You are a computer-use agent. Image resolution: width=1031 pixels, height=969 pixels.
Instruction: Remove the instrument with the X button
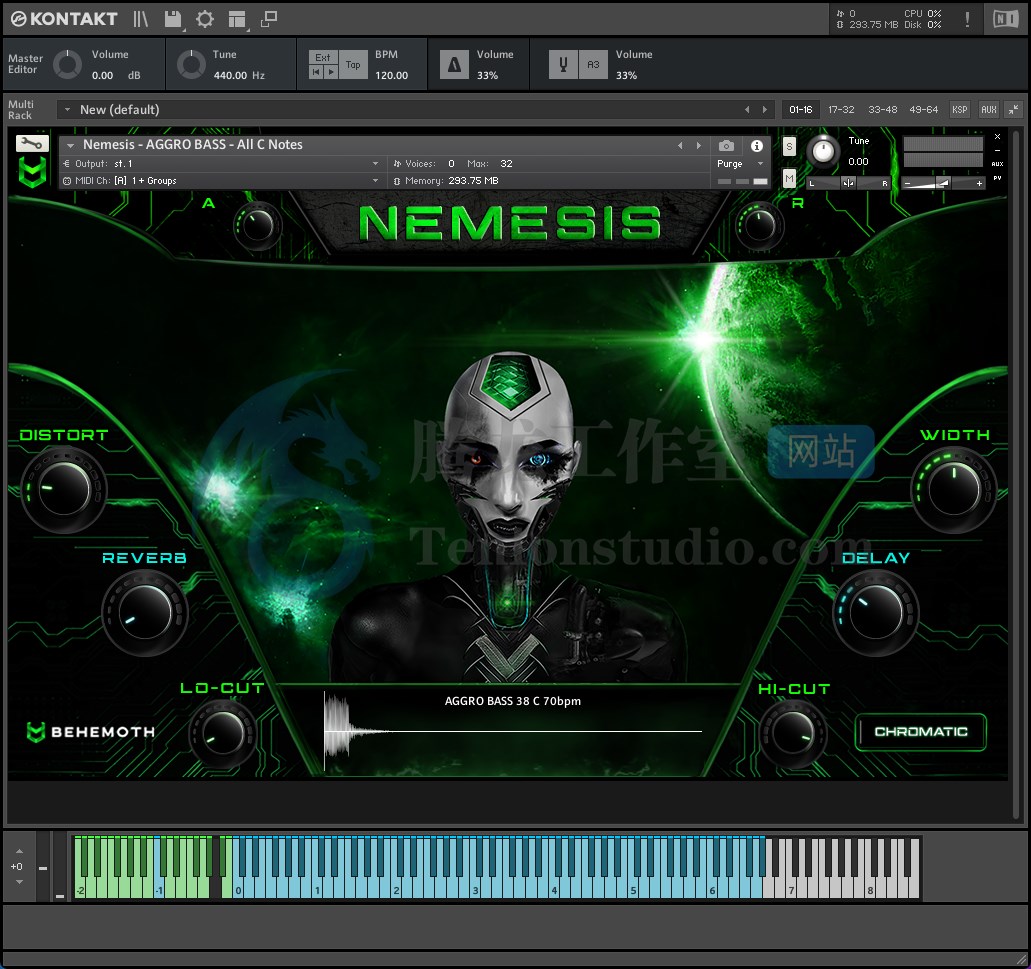tap(997, 137)
